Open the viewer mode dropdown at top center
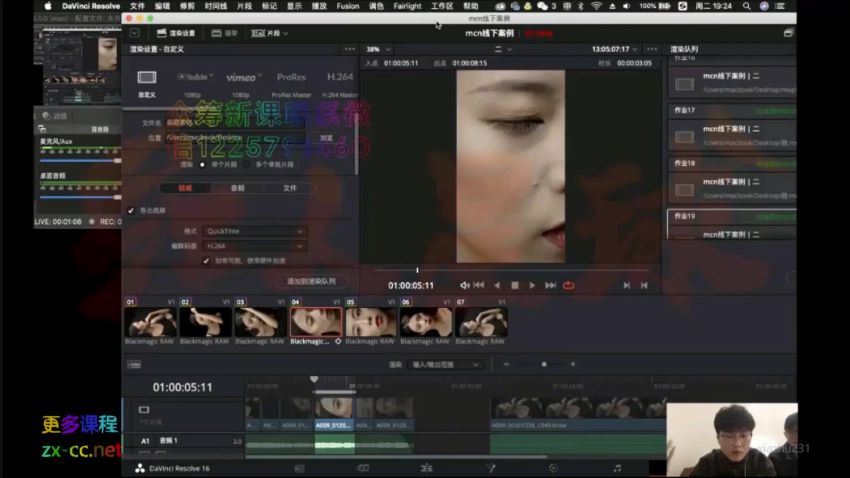 pos(503,49)
